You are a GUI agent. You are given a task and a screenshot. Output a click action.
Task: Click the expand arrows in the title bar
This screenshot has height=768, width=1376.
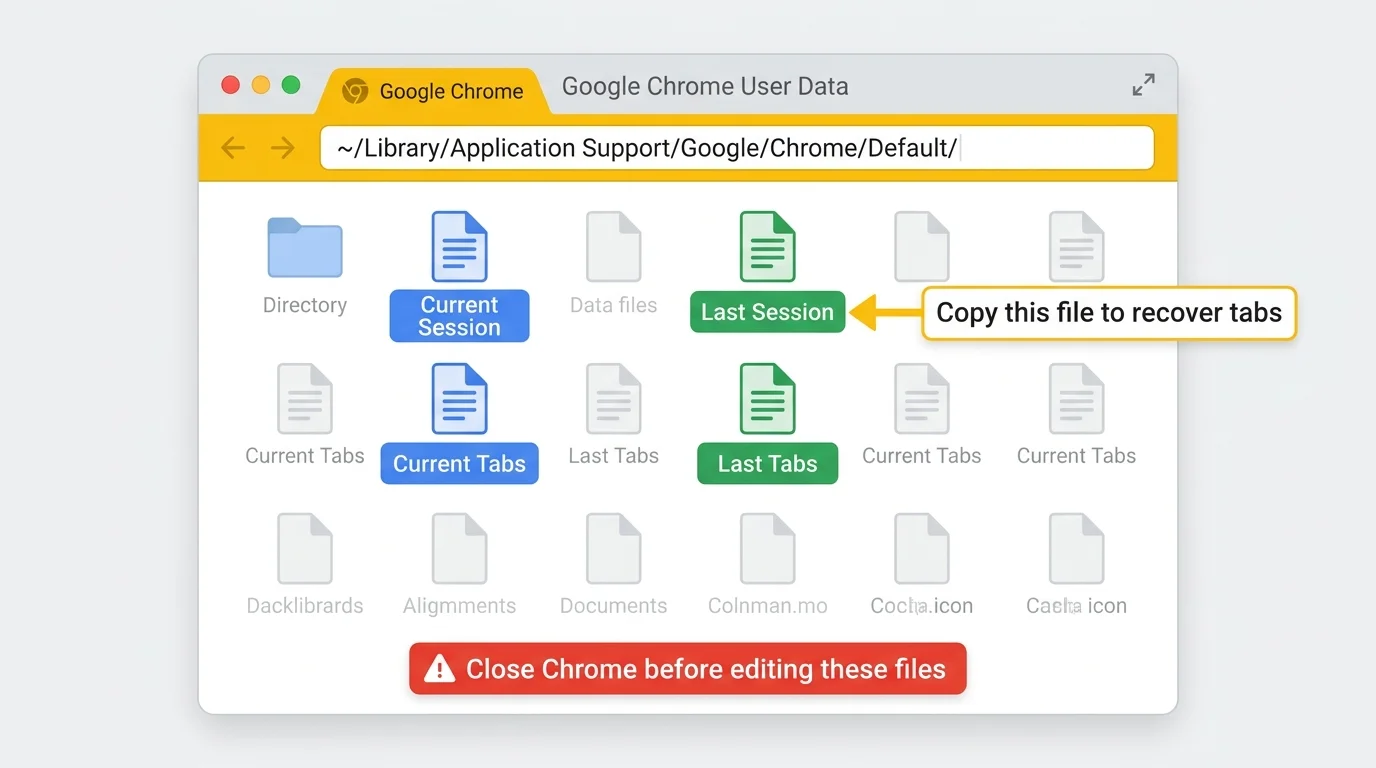(x=1143, y=84)
